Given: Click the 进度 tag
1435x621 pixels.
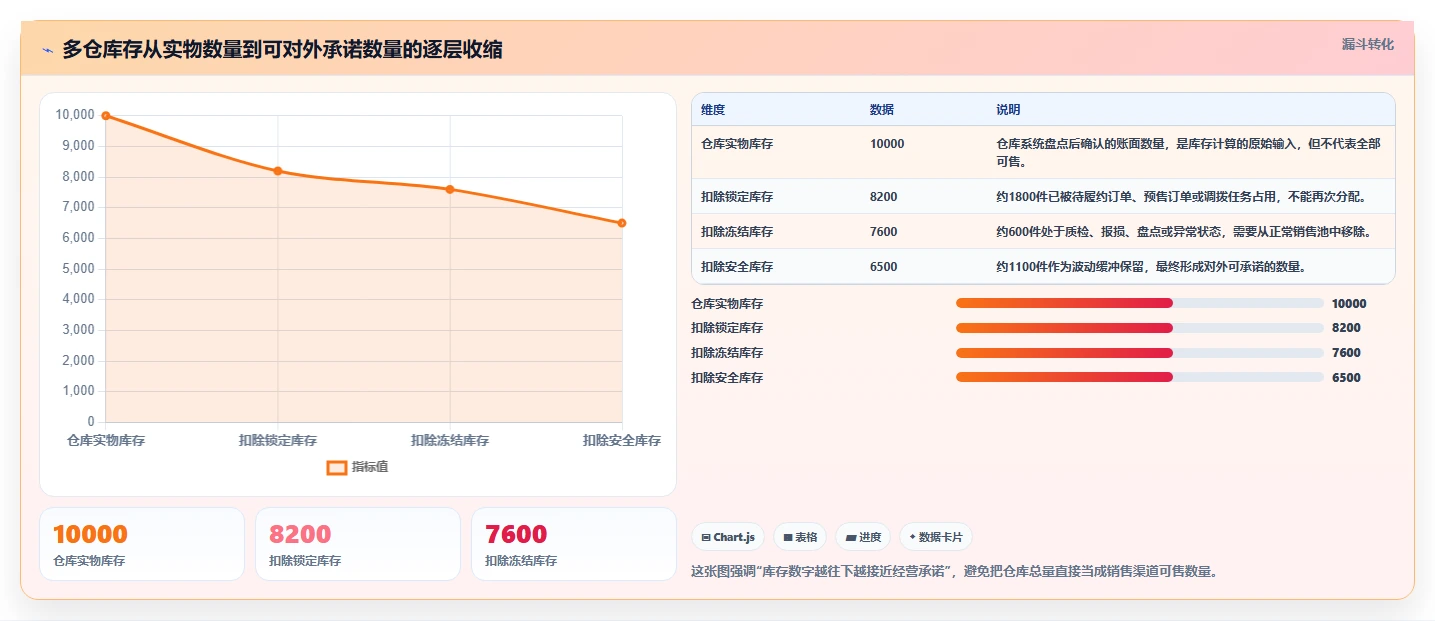Looking at the screenshot, I should [863, 537].
